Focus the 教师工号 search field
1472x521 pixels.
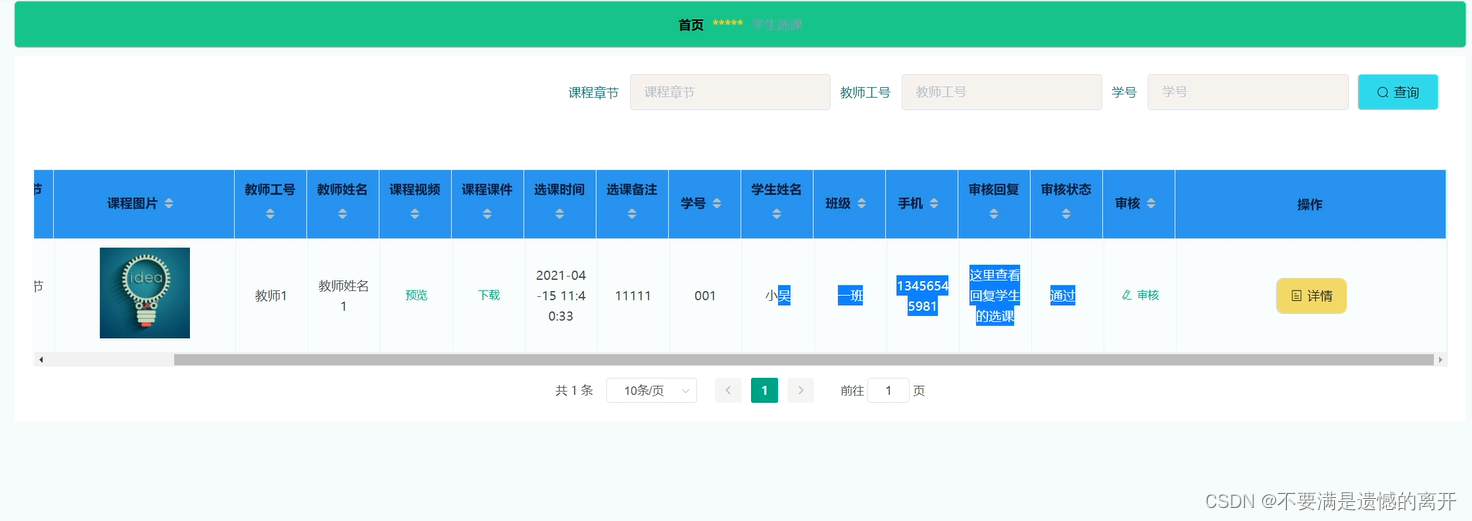[x=1002, y=92]
